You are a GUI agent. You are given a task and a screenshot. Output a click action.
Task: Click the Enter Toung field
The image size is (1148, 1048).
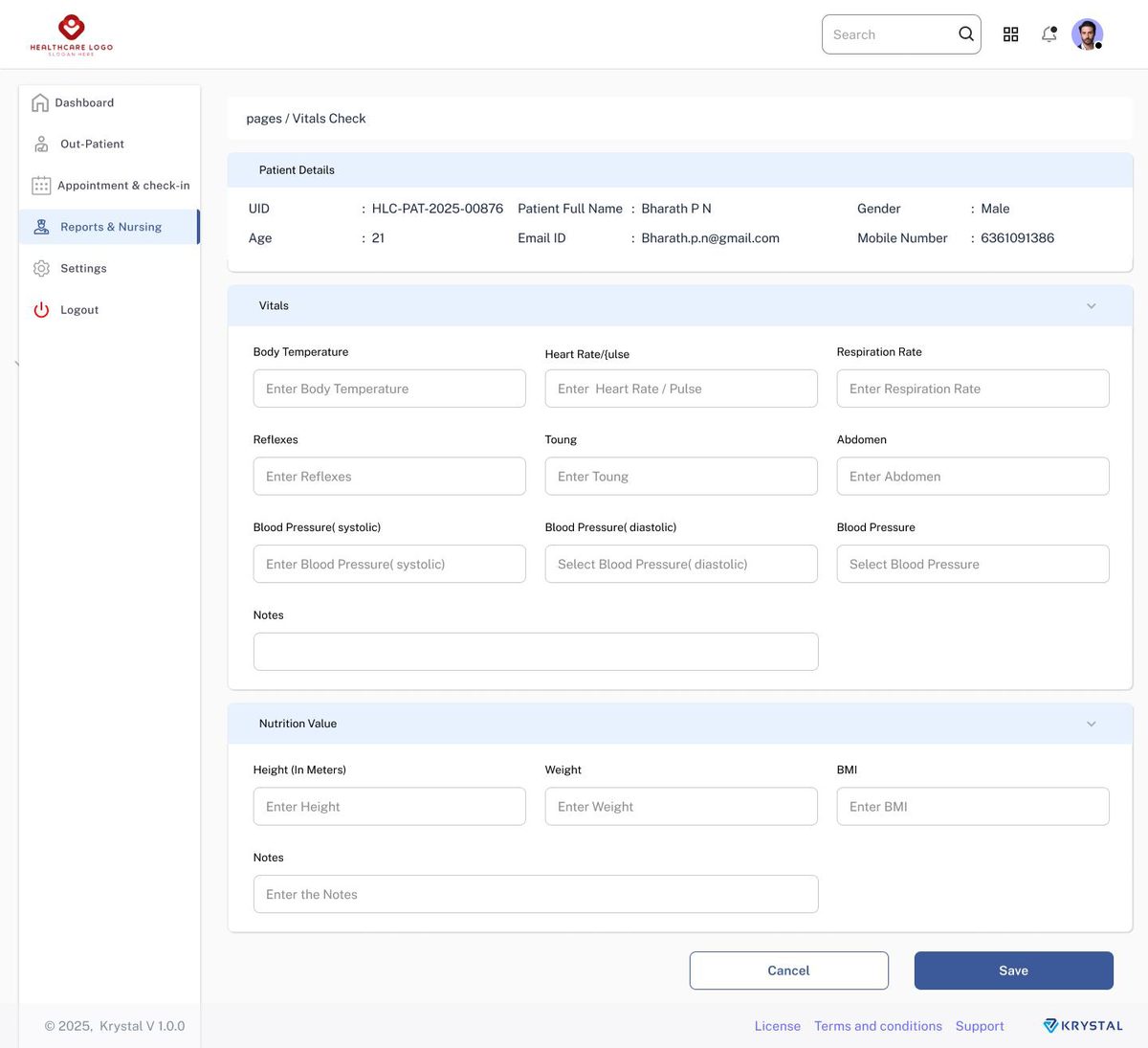(681, 477)
